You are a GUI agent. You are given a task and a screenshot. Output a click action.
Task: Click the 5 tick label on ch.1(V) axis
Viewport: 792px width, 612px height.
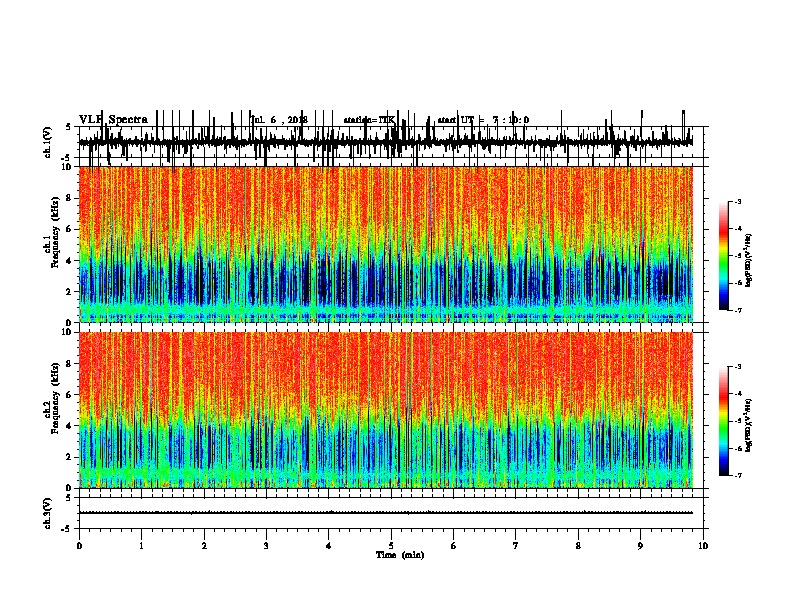[69, 127]
